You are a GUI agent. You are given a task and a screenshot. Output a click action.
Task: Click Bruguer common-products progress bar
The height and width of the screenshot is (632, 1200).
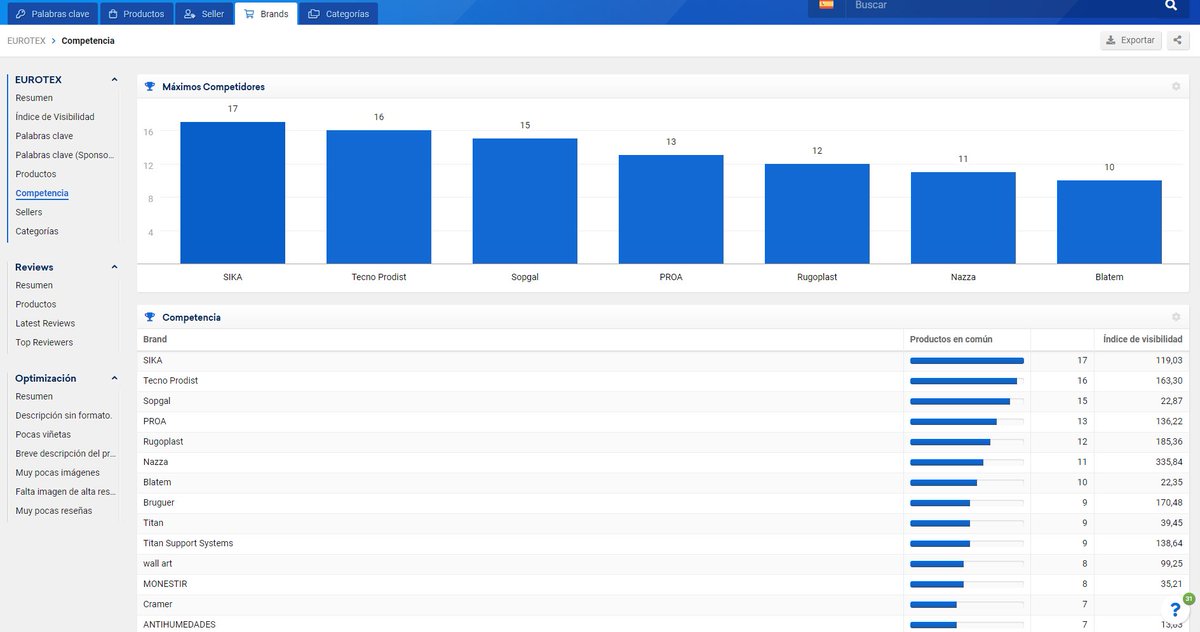967,503
